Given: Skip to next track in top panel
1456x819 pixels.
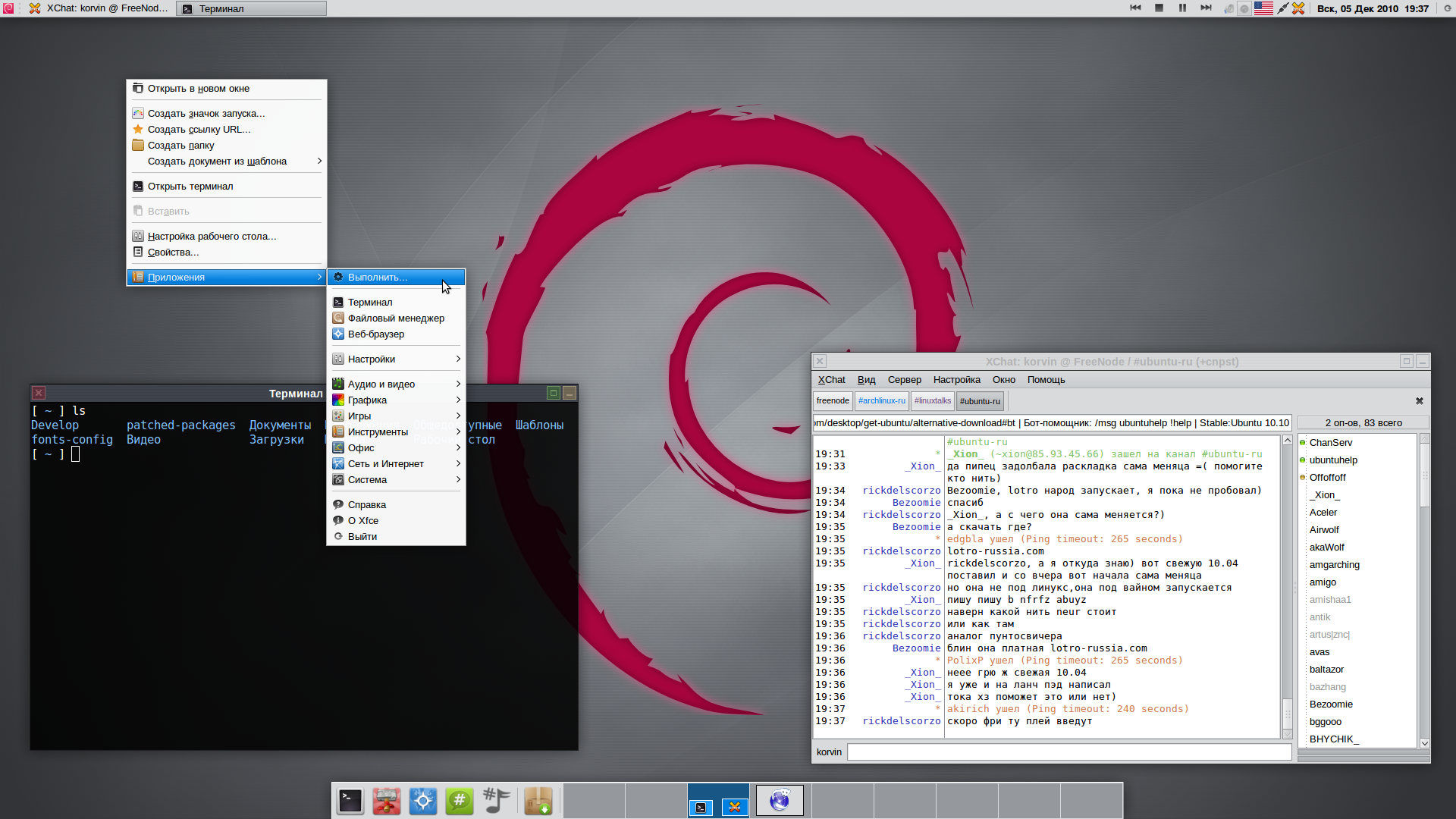Looking at the screenshot, I should click(1206, 8).
